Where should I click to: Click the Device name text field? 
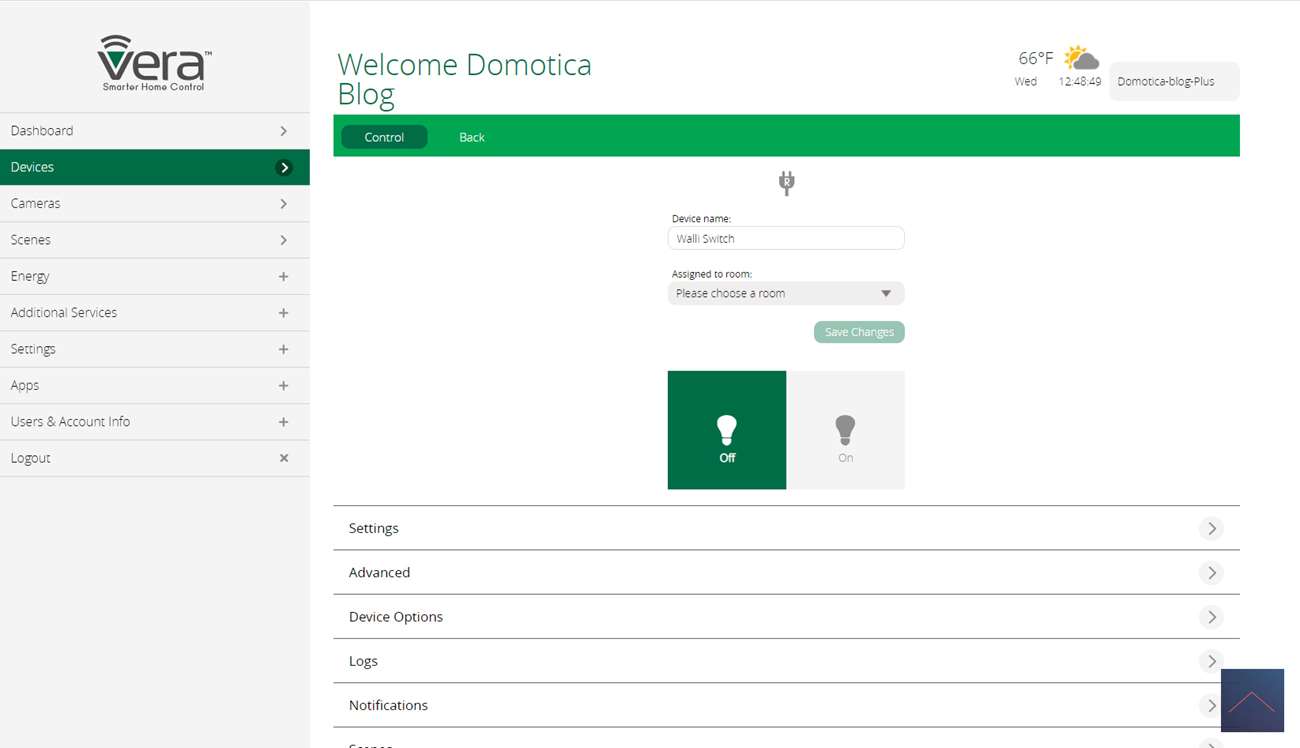(x=785, y=238)
